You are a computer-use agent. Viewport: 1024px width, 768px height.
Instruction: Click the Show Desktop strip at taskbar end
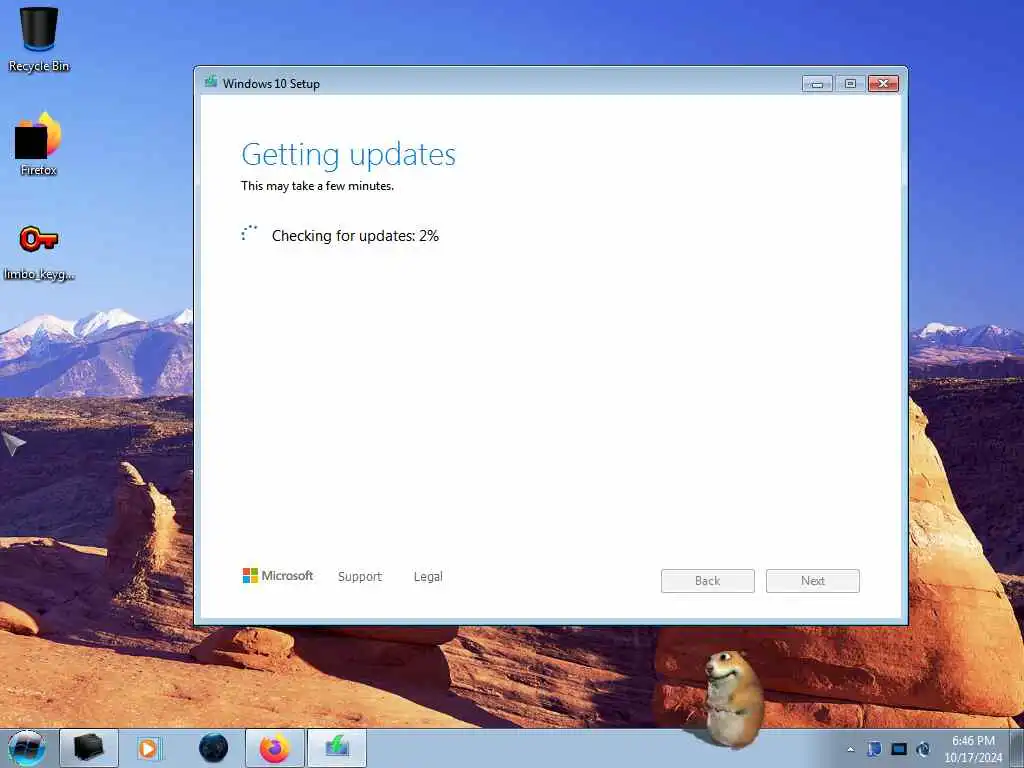tap(1017, 748)
